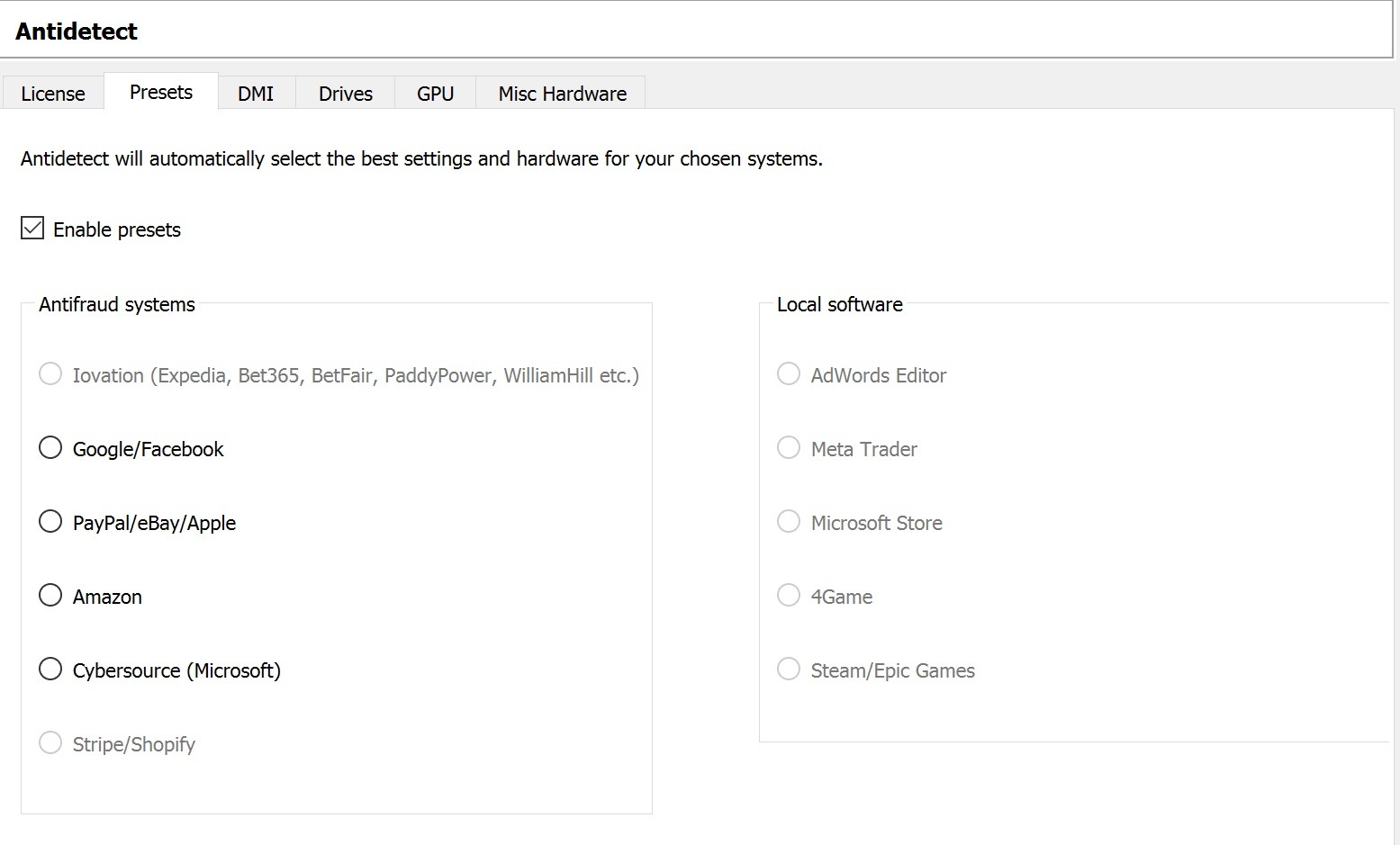Go to the Drives tab
1400x845 pixels.
[346, 94]
